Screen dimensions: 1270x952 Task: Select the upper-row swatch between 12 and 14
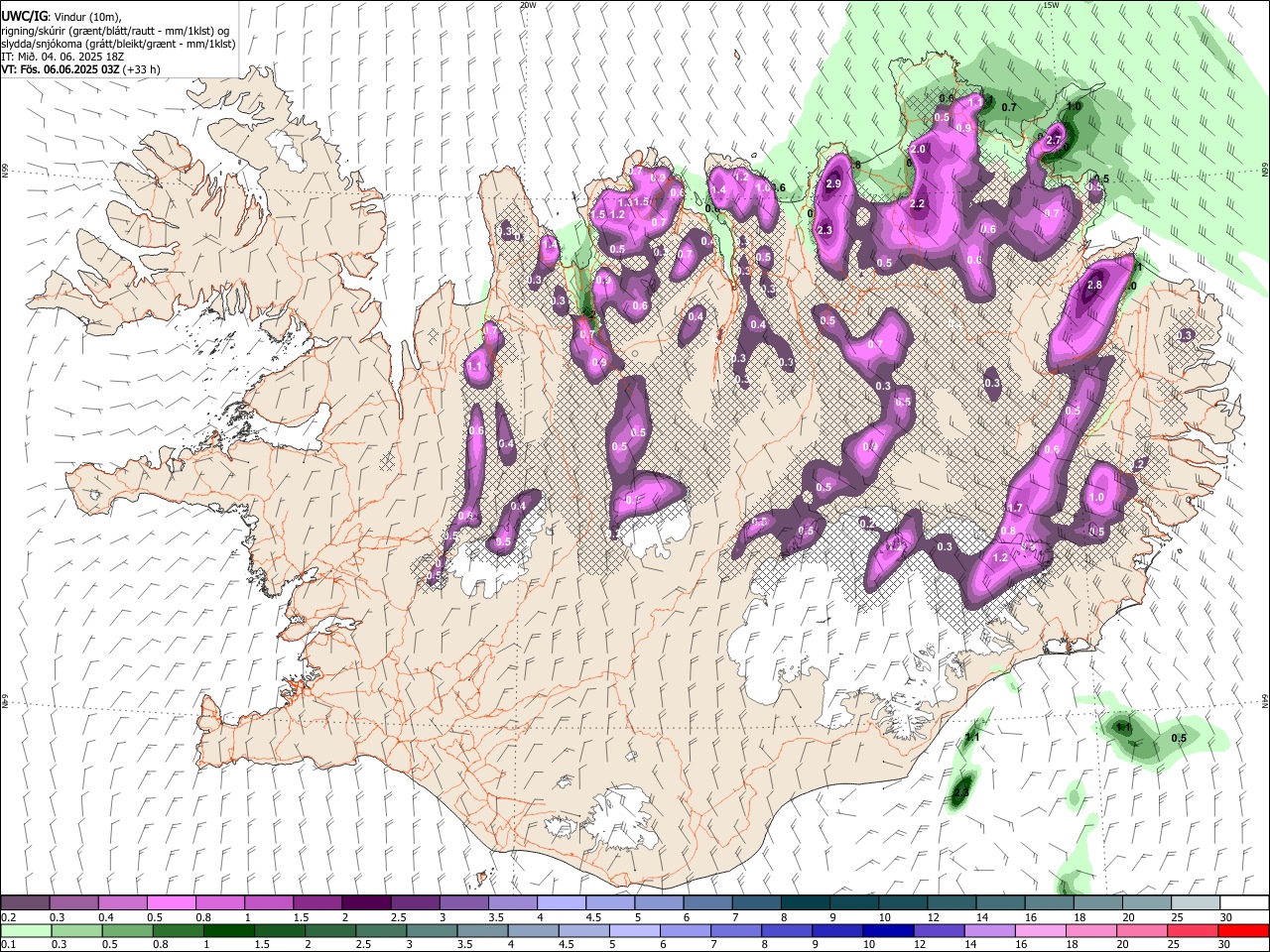(x=951, y=903)
